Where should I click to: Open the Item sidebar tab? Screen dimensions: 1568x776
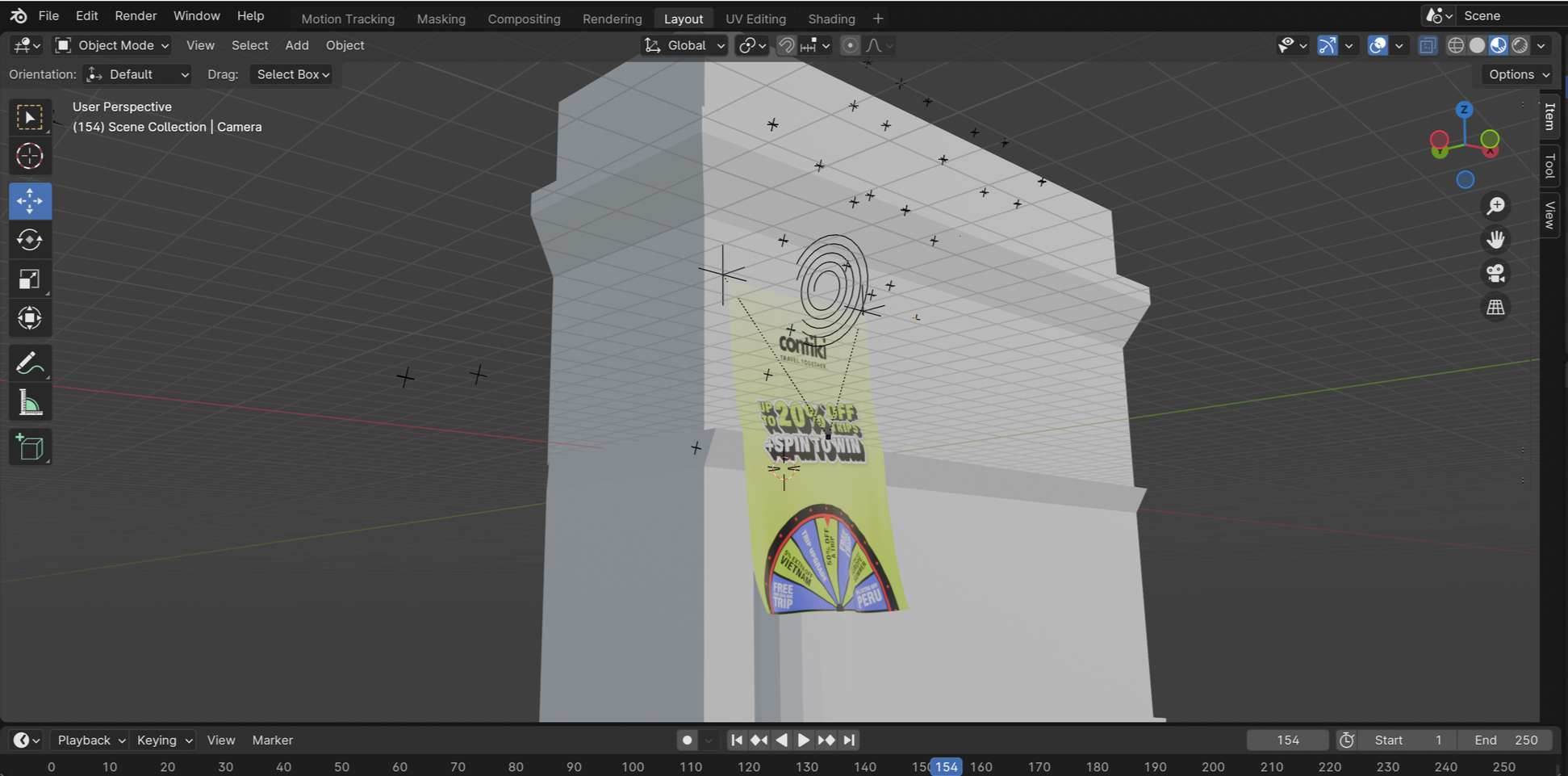(1549, 116)
